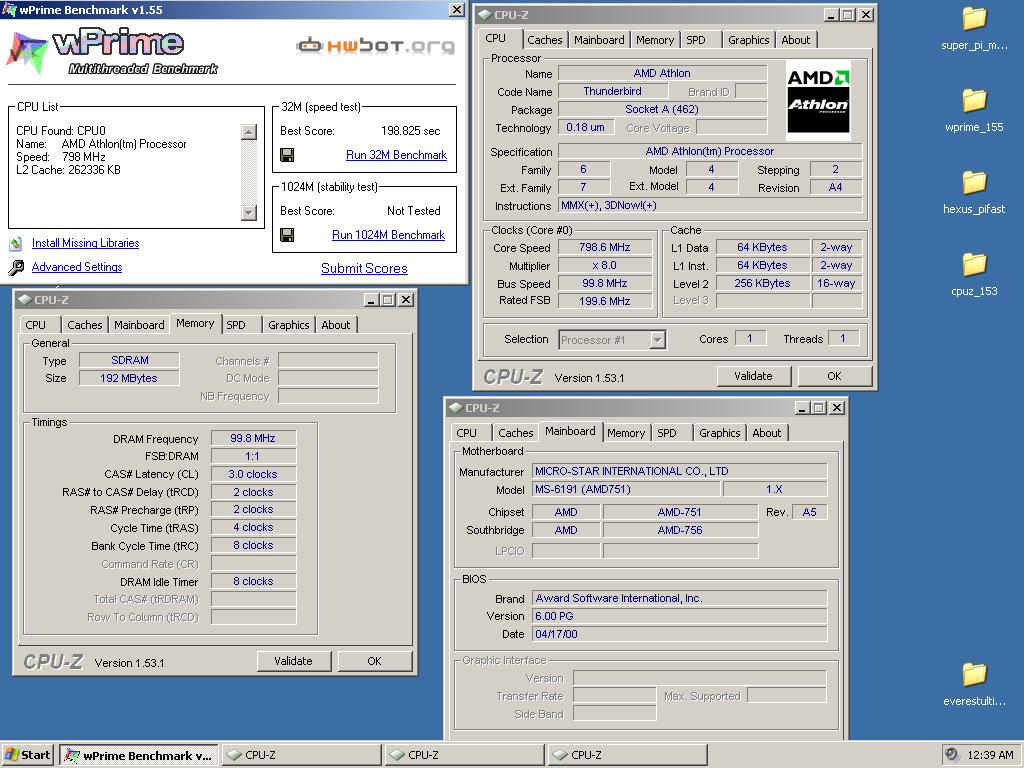Run the 1024M Benchmark
Image resolution: width=1024 pixels, height=768 pixels.
[389, 234]
